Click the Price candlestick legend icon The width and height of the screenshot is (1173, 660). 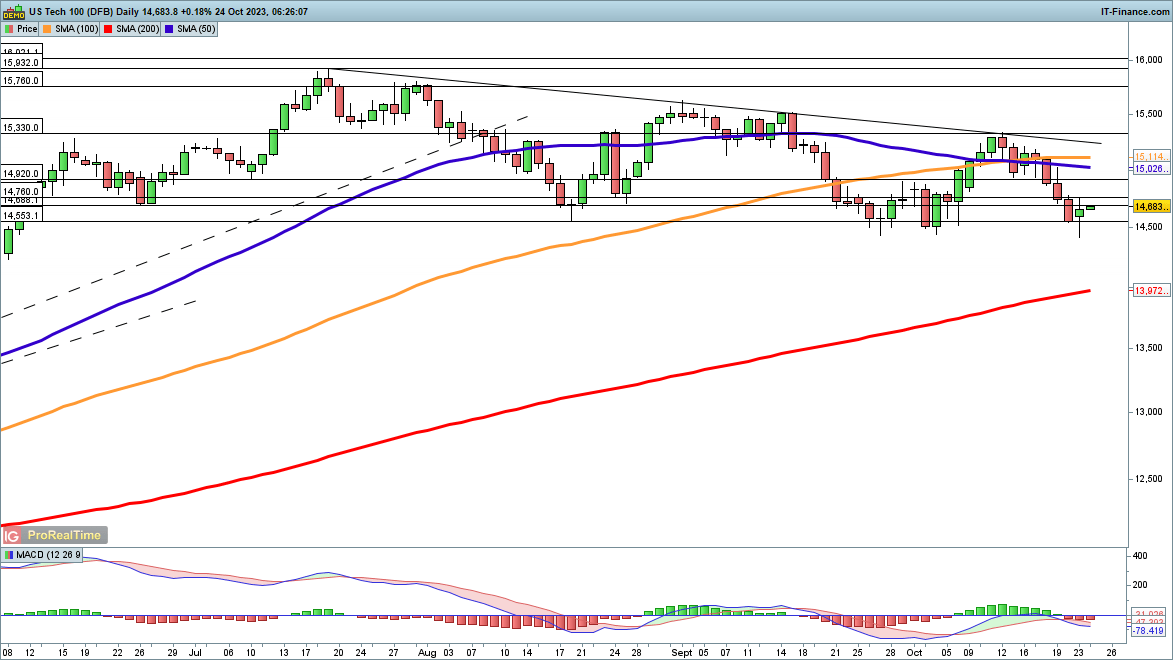(x=10, y=30)
